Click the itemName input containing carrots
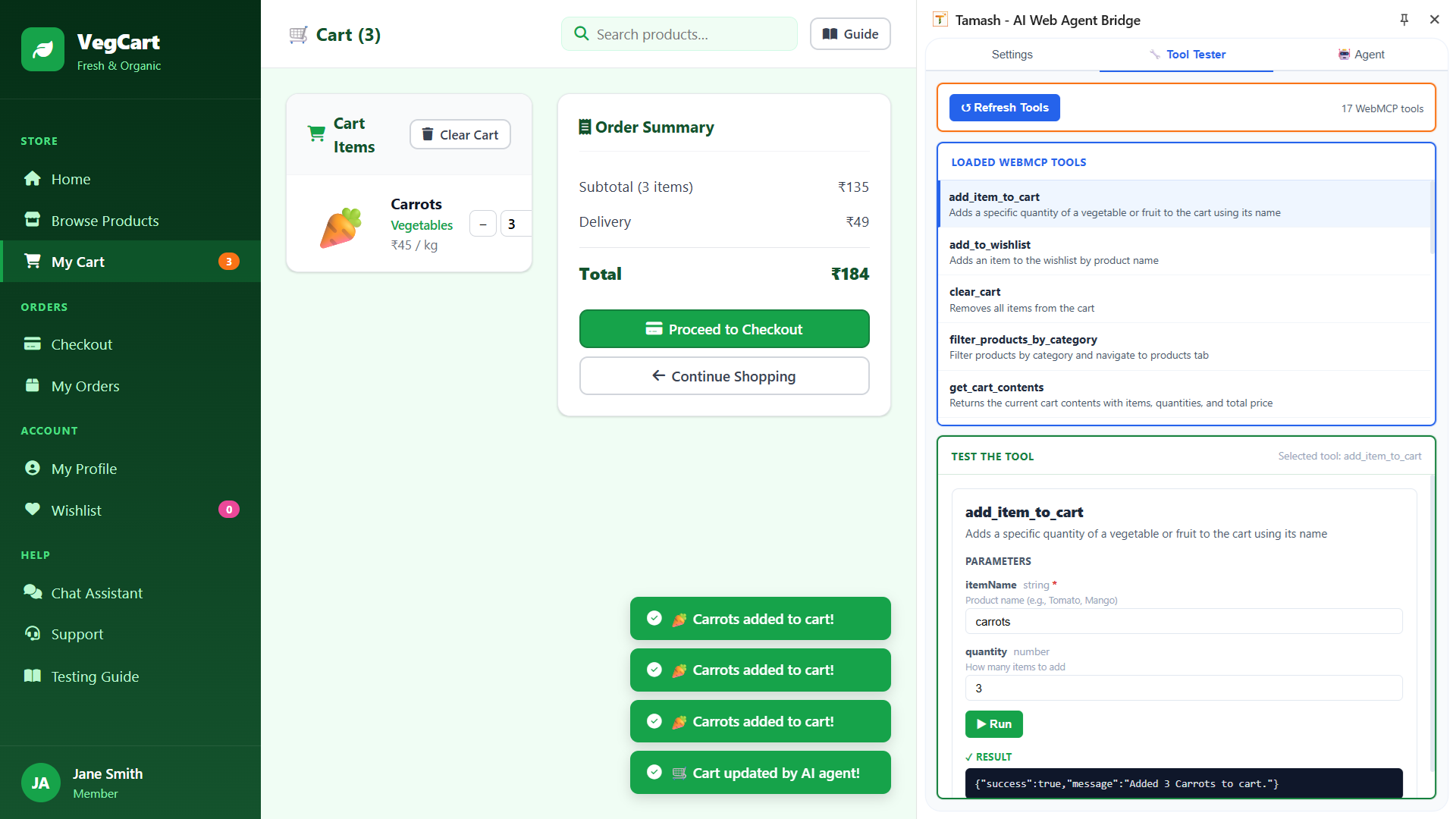The image size is (1456, 819). click(x=1183, y=622)
